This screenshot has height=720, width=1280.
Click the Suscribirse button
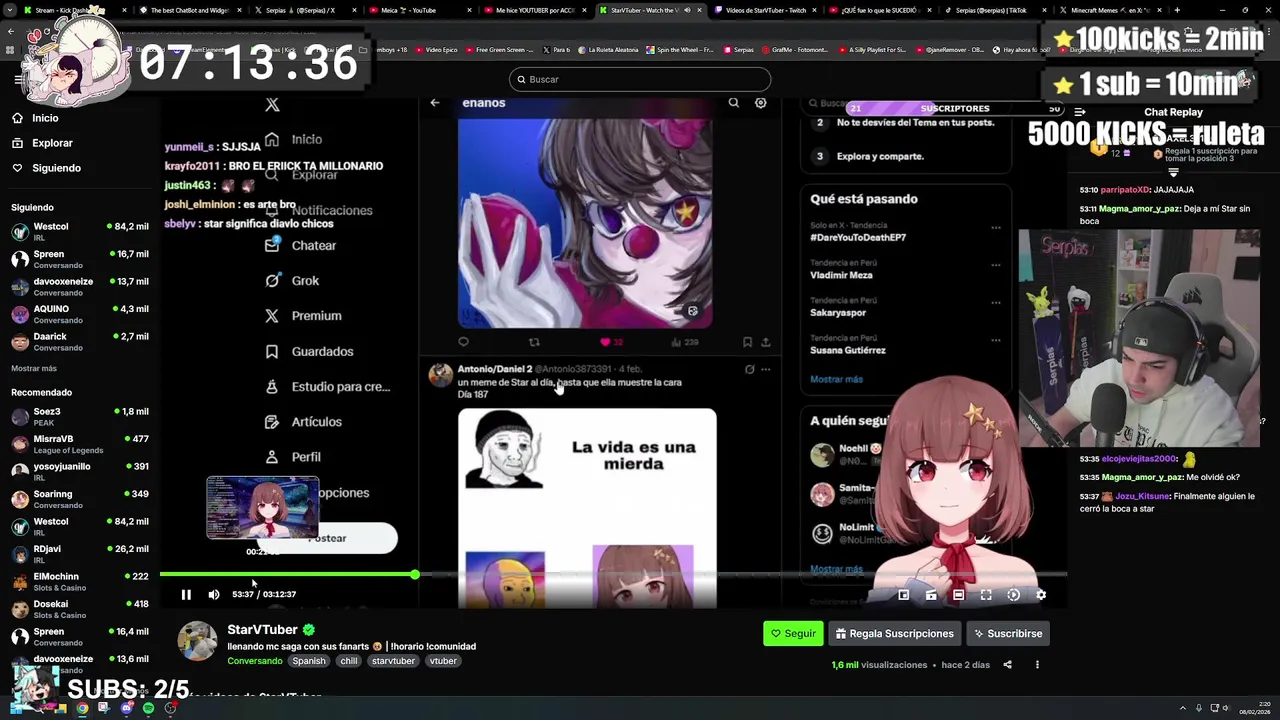(x=1008, y=633)
